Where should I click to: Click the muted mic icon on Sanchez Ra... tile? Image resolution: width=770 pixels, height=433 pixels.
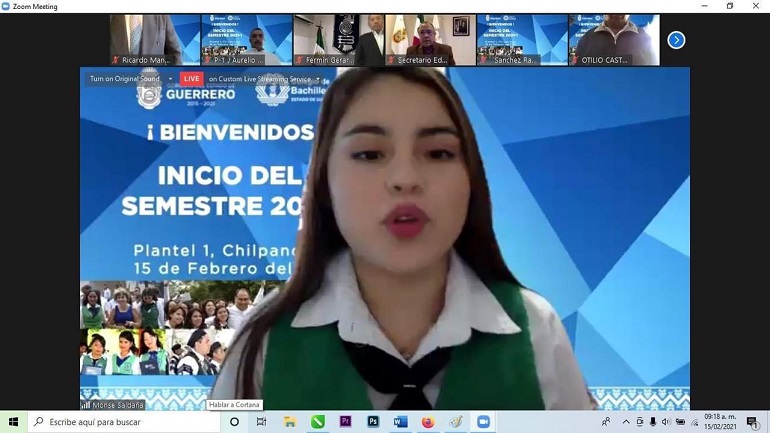tap(483, 60)
